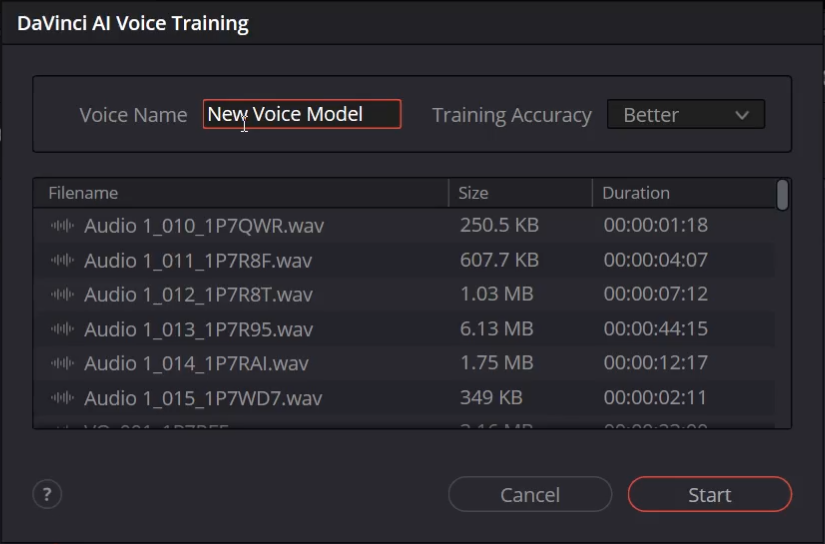
Task: Click the Voice Name input field
Action: point(302,114)
